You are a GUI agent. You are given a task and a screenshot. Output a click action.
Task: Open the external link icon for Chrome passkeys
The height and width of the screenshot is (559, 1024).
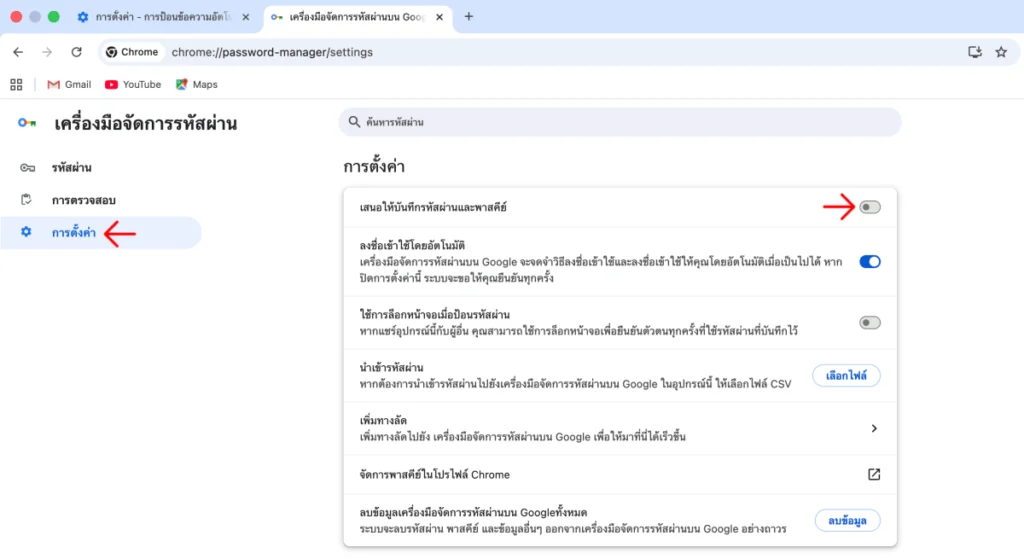click(874, 474)
